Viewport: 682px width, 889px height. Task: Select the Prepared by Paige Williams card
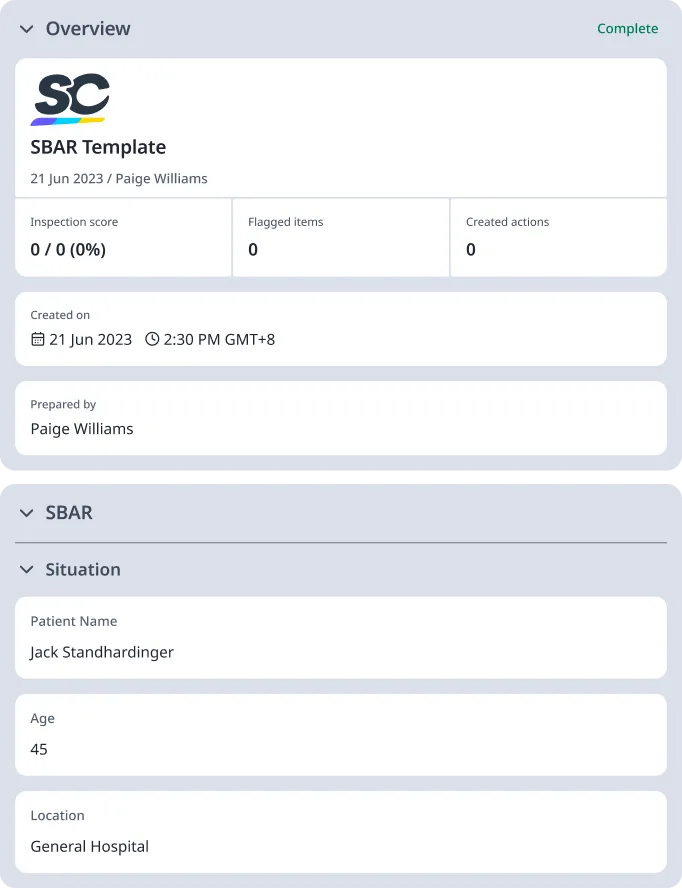tap(340, 418)
